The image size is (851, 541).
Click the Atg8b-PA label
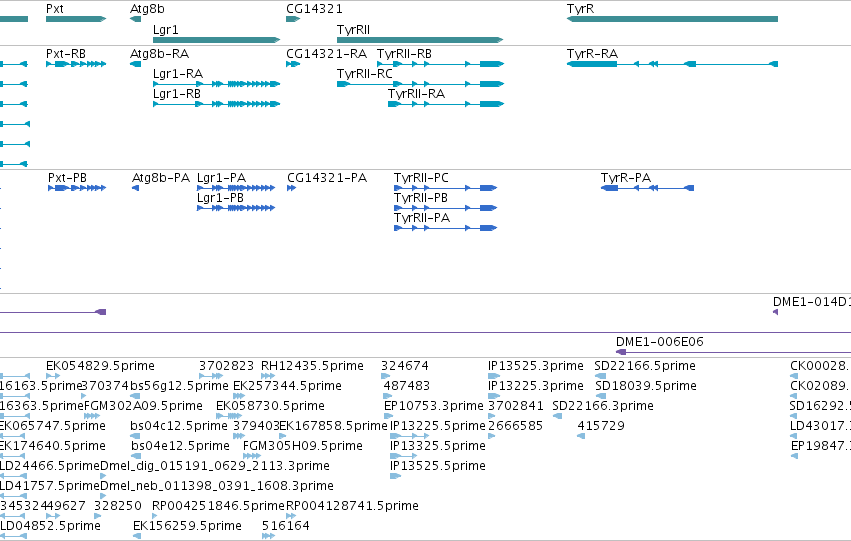161,178
